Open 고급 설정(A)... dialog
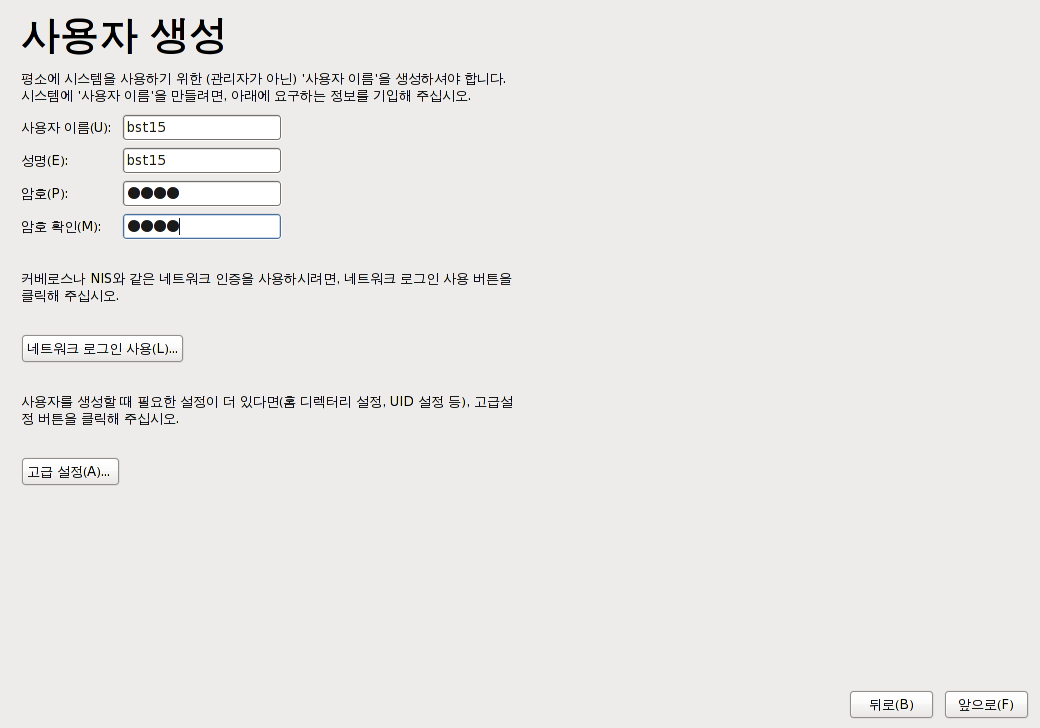This screenshot has width=1040, height=728. [x=70, y=471]
